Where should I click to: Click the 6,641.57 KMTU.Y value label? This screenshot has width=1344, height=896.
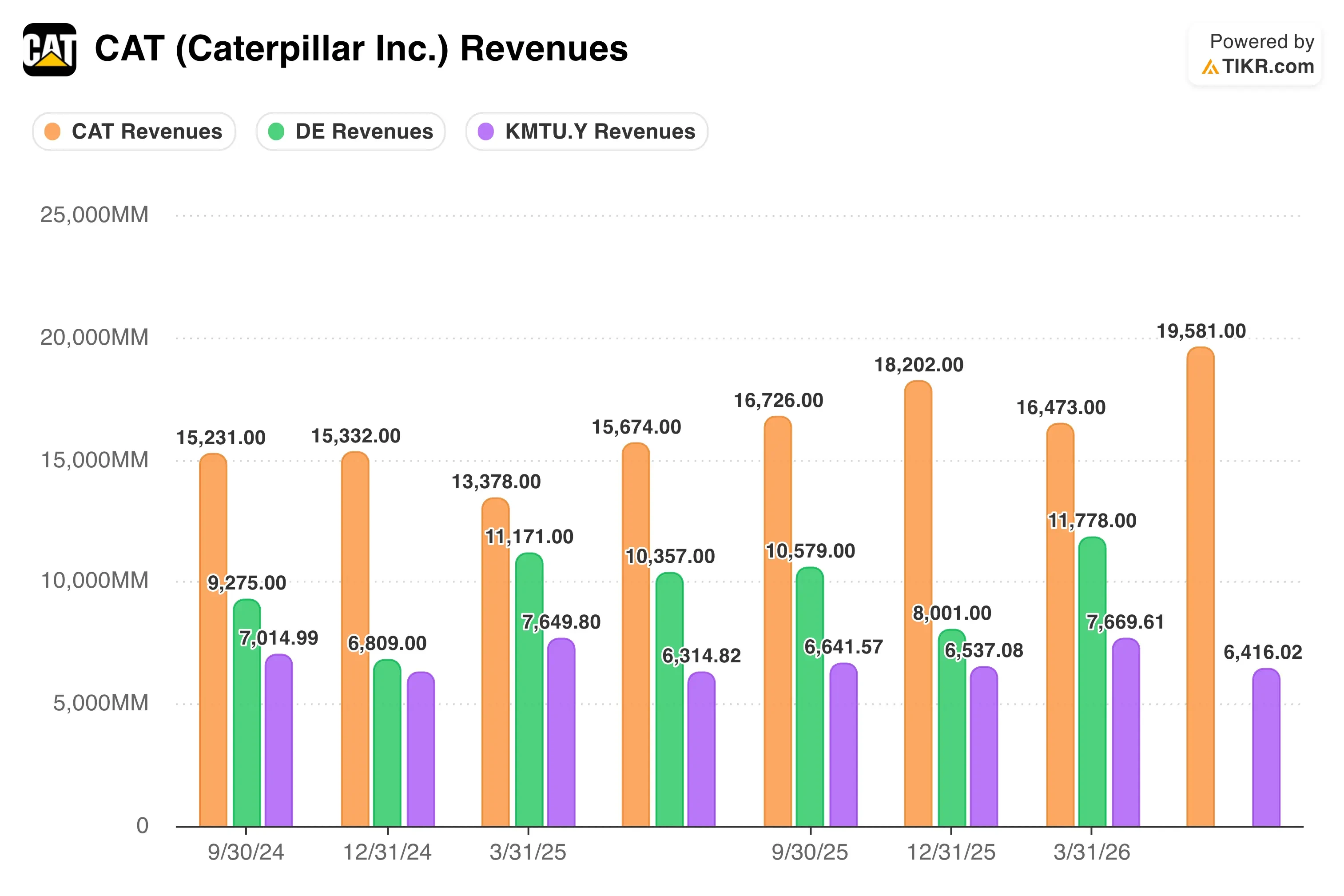[843, 647]
